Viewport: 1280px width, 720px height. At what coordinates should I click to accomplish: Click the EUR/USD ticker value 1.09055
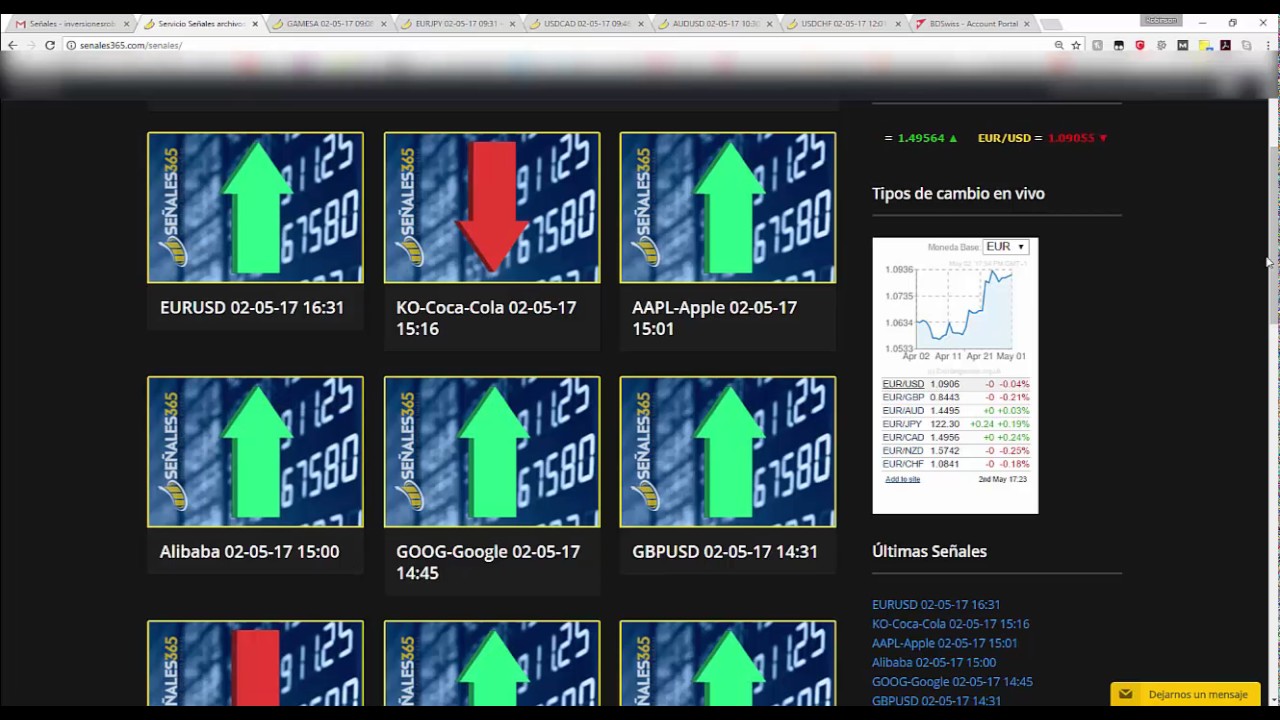click(1070, 138)
